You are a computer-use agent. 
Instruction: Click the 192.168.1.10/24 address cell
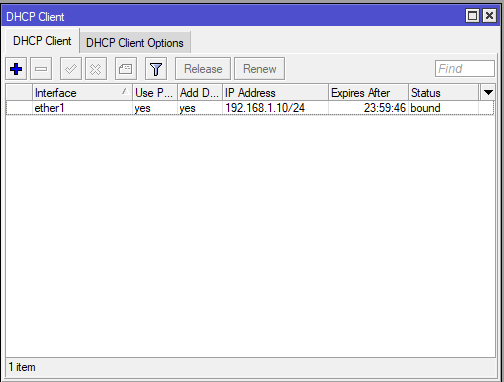[275, 108]
